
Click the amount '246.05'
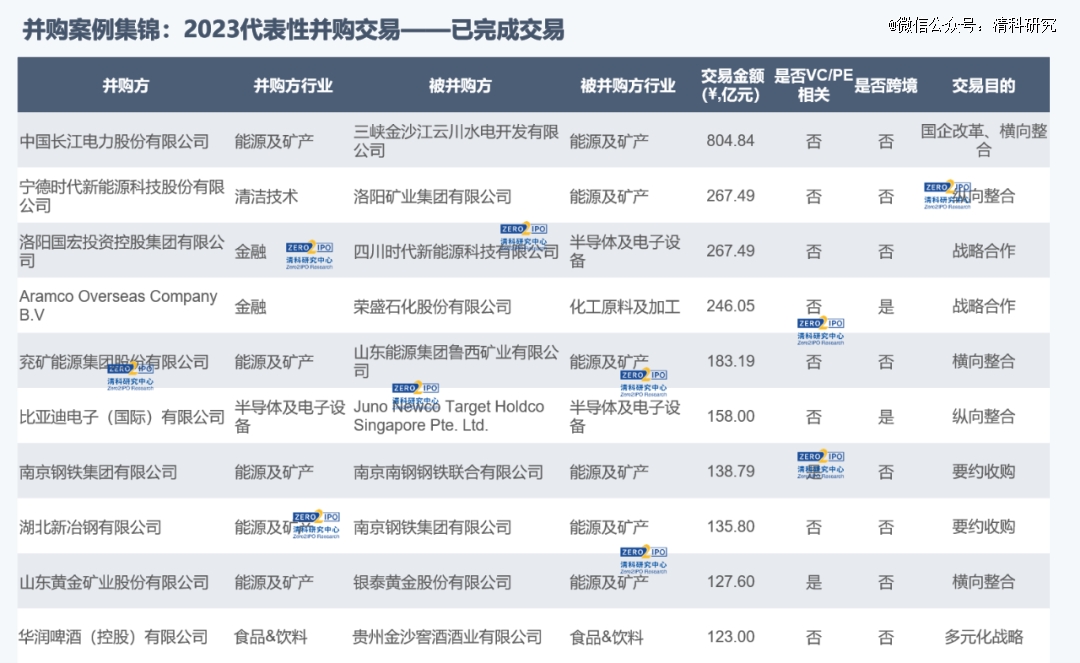[730, 306]
